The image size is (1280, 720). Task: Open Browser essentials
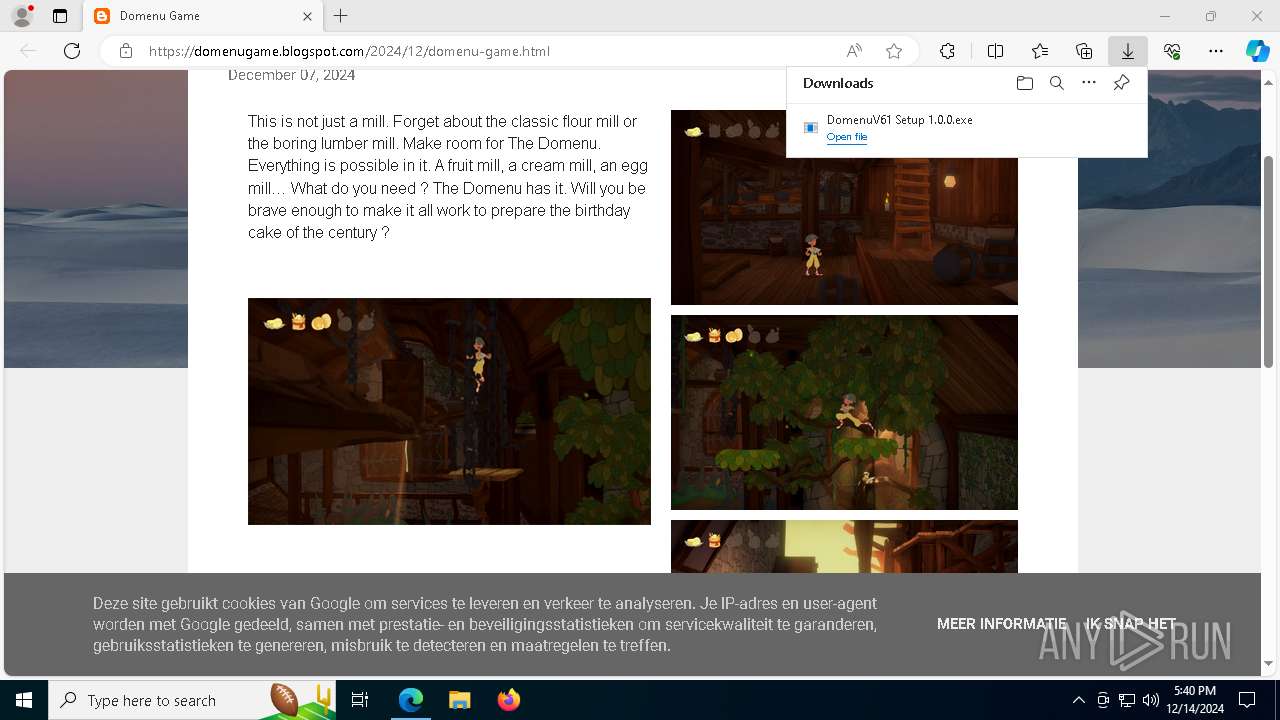point(1172,51)
